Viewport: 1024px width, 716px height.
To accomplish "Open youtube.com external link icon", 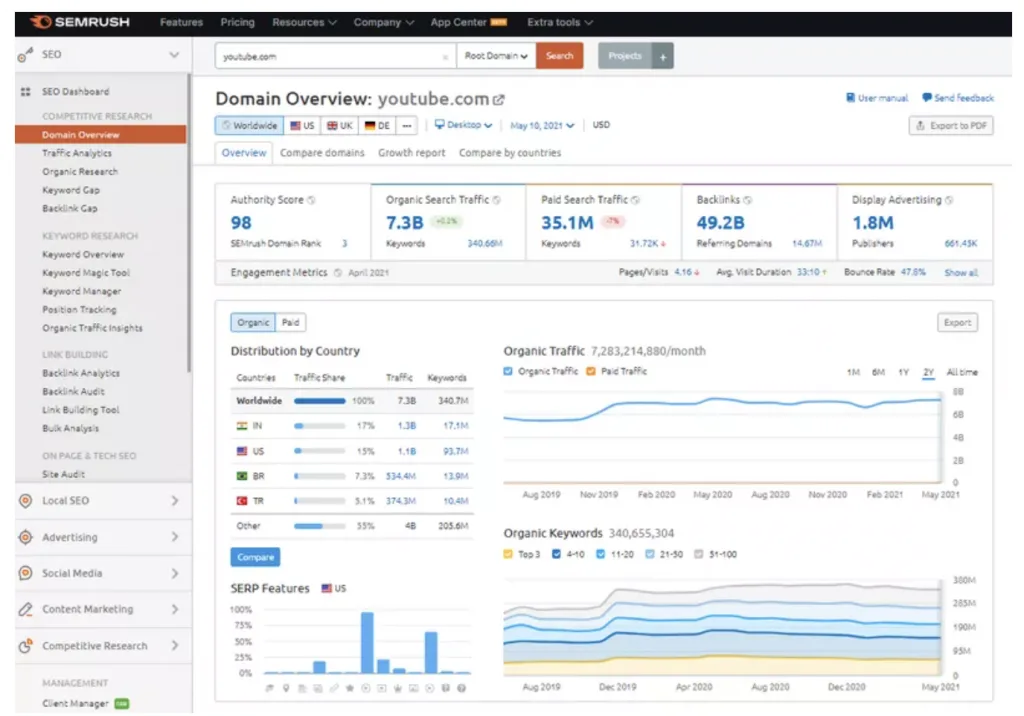I will pos(499,100).
